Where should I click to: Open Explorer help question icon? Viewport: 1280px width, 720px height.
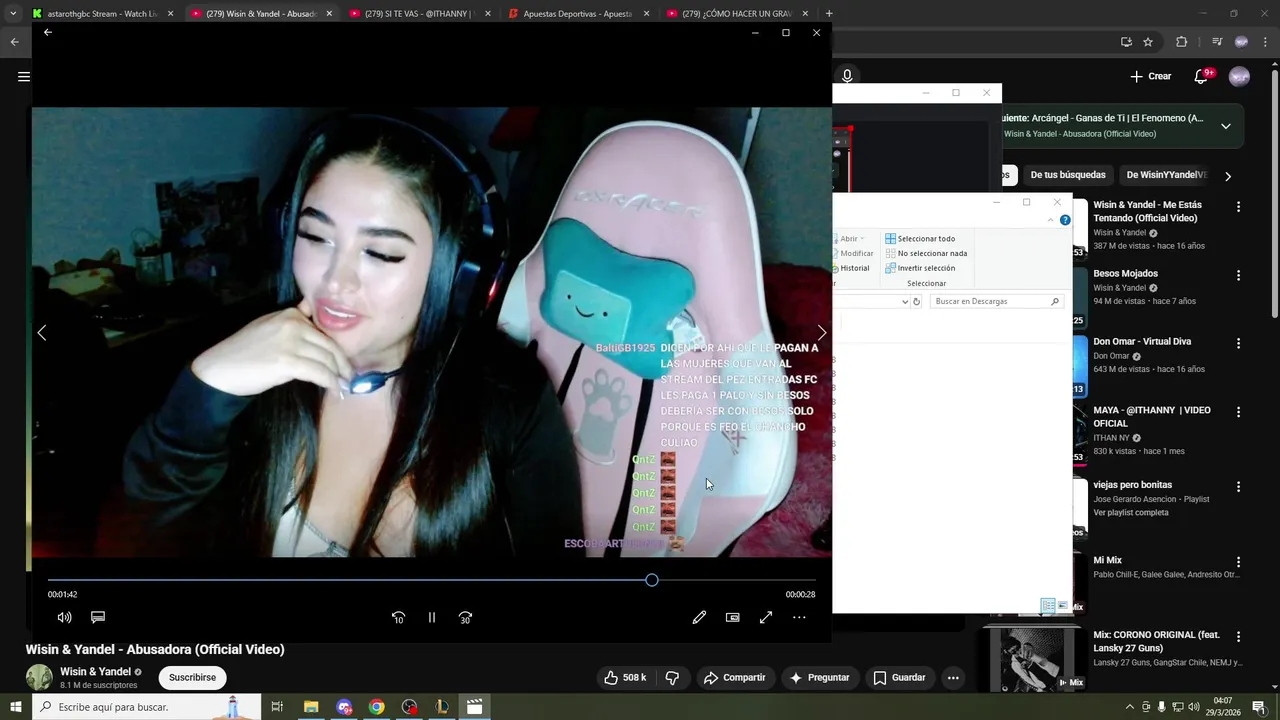click(x=1065, y=220)
